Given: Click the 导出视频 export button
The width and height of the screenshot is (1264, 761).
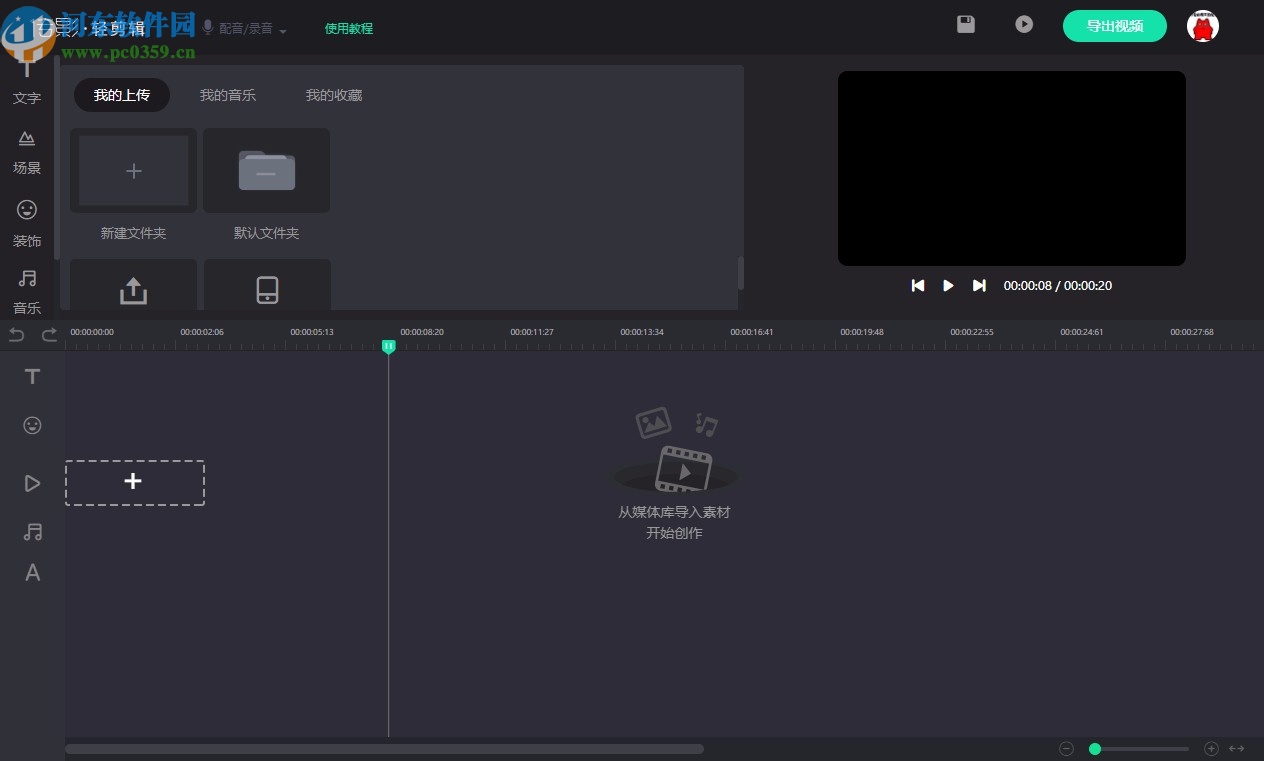Looking at the screenshot, I should pos(1115,26).
